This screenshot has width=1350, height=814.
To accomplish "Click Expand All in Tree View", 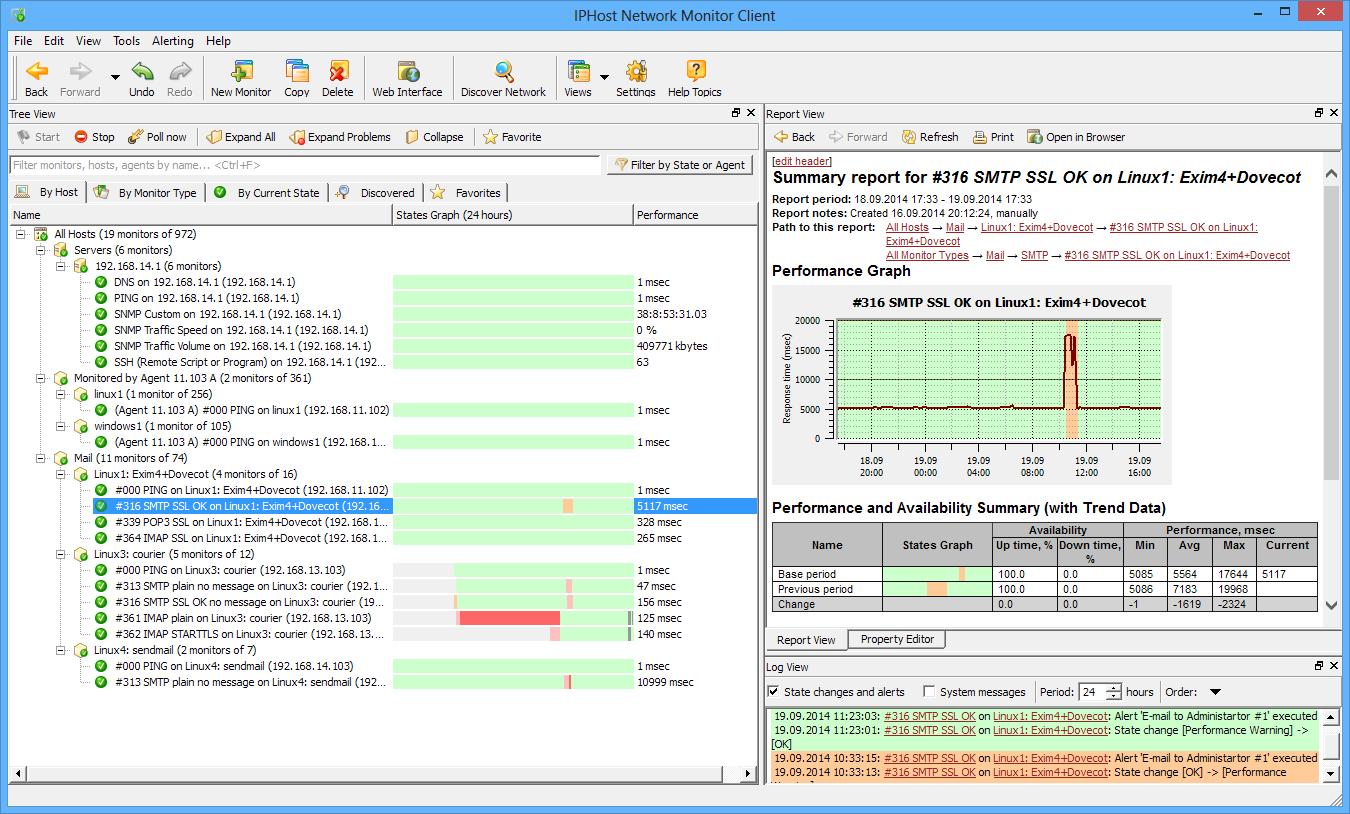I will tap(240, 137).
